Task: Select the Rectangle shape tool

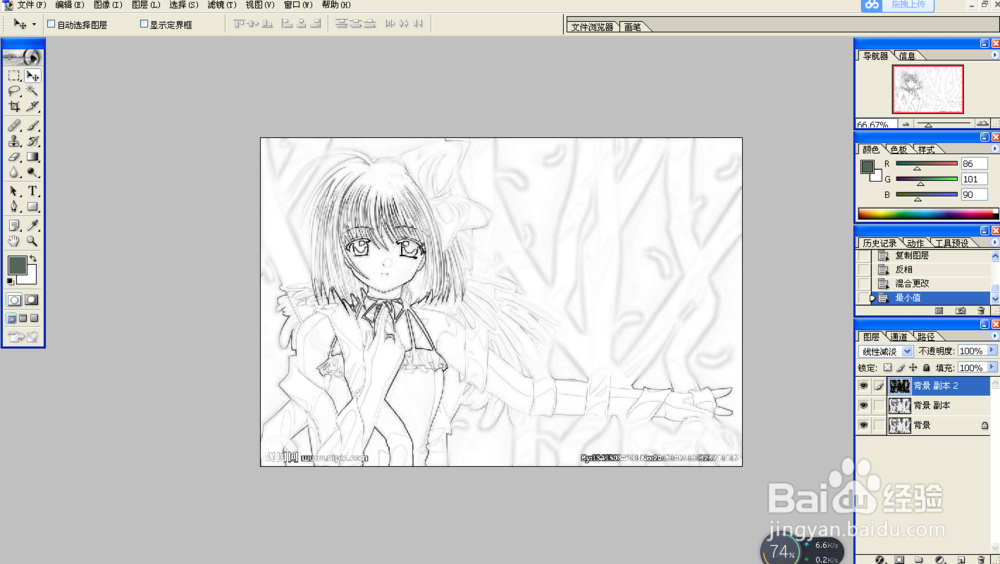Action: coord(32,206)
